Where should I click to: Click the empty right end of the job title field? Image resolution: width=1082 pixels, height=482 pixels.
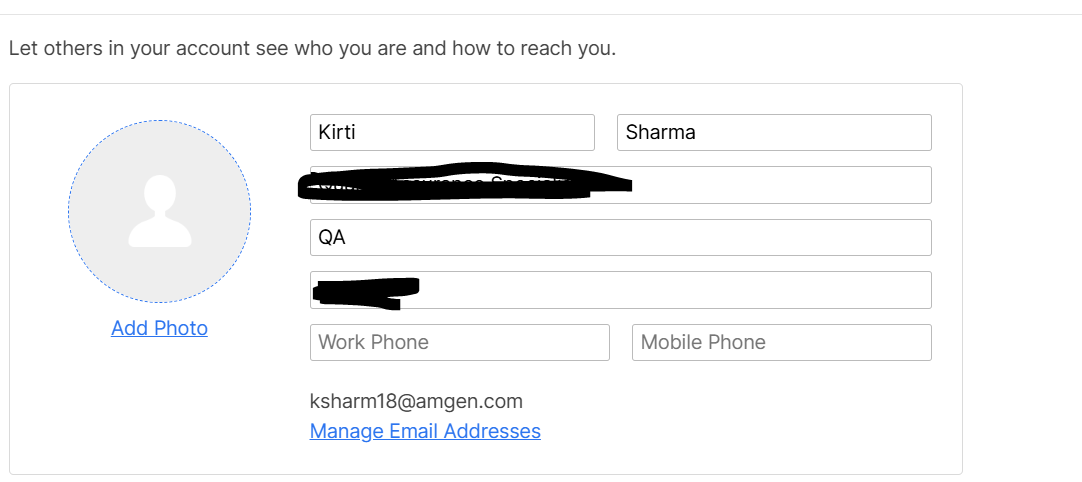pyautogui.click(x=794, y=185)
